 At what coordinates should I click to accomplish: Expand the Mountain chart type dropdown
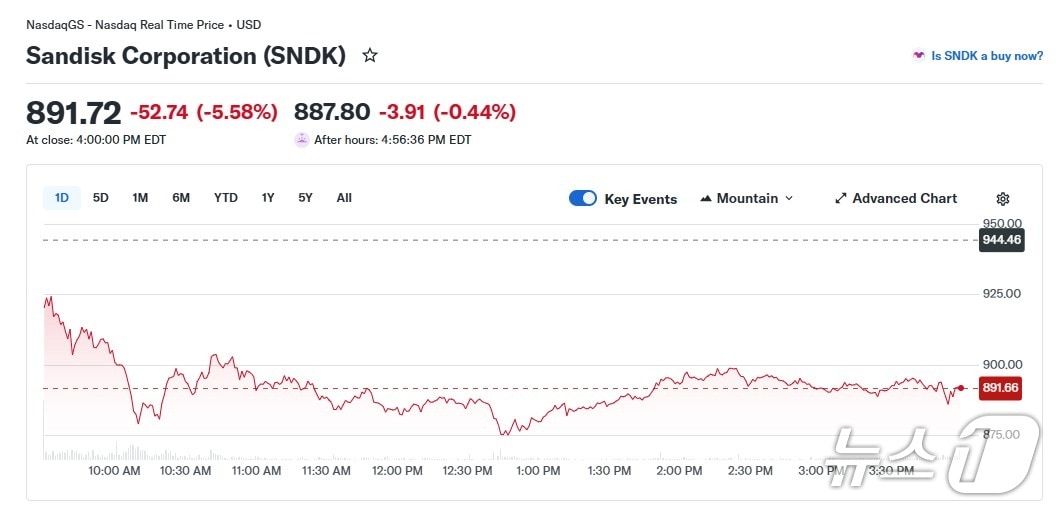pyautogui.click(x=746, y=198)
